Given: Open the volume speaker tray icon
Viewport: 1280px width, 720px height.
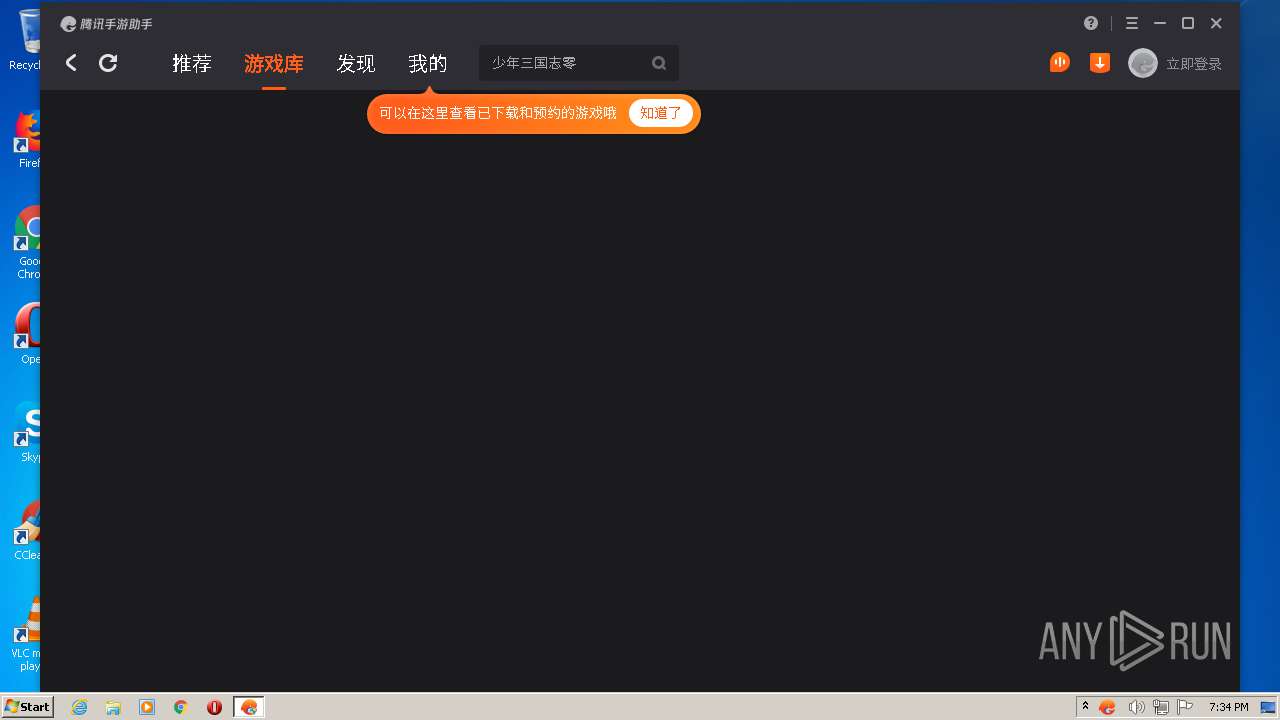Looking at the screenshot, I should click(x=1136, y=707).
